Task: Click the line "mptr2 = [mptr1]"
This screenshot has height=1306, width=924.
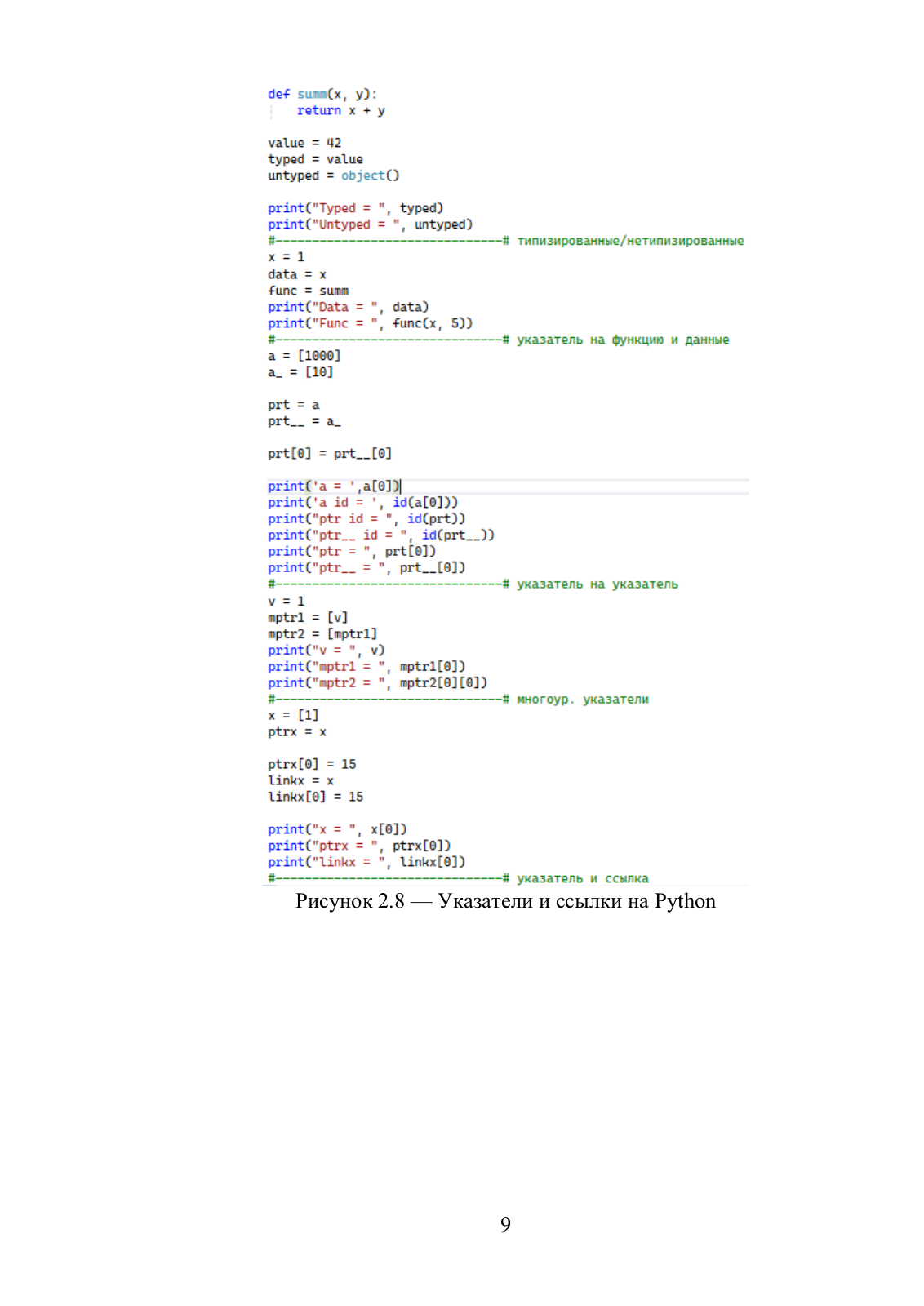Action: (322, 634)
